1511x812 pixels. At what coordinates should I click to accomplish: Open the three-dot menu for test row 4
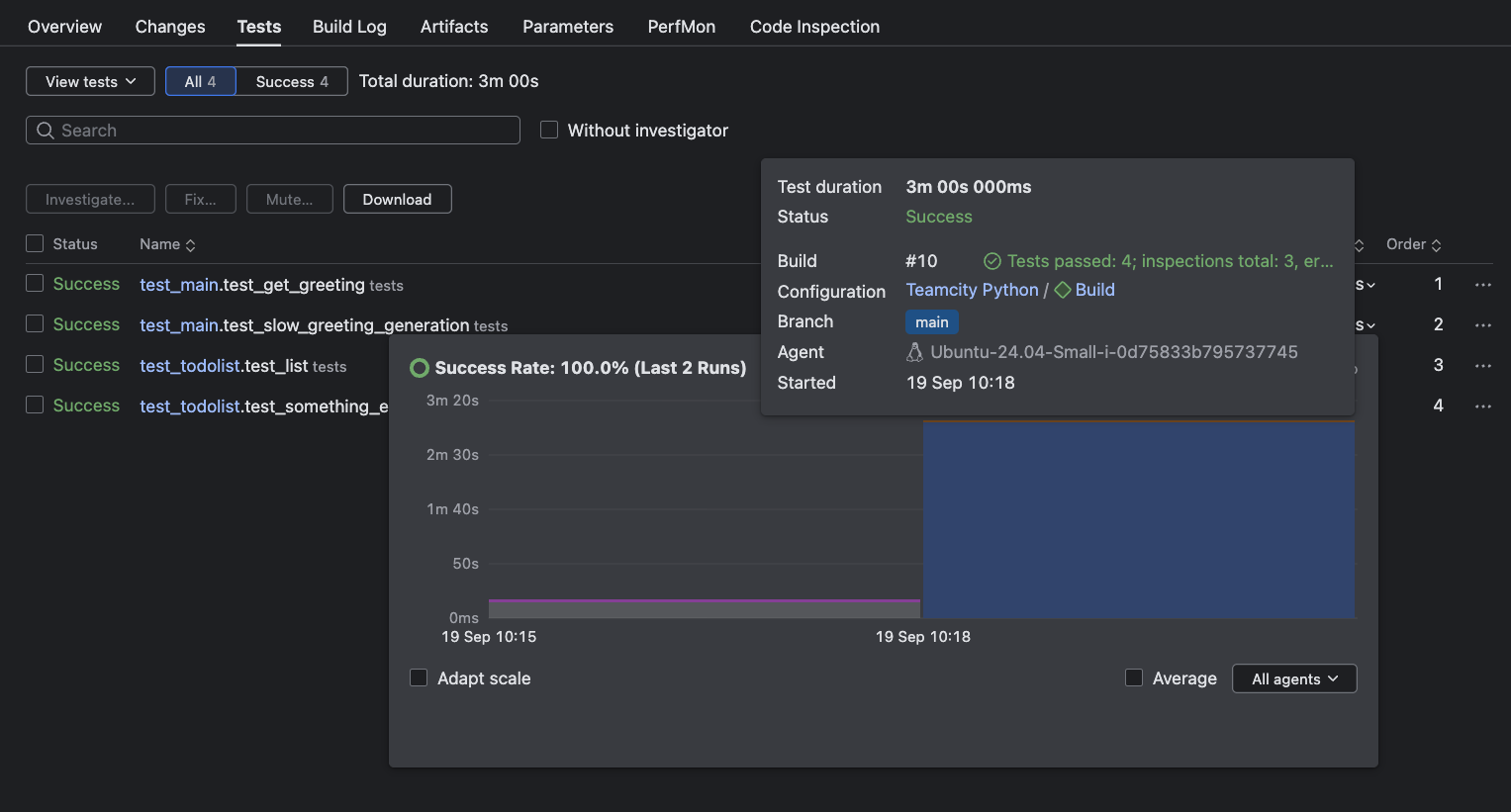click(x=1482, y=406)
